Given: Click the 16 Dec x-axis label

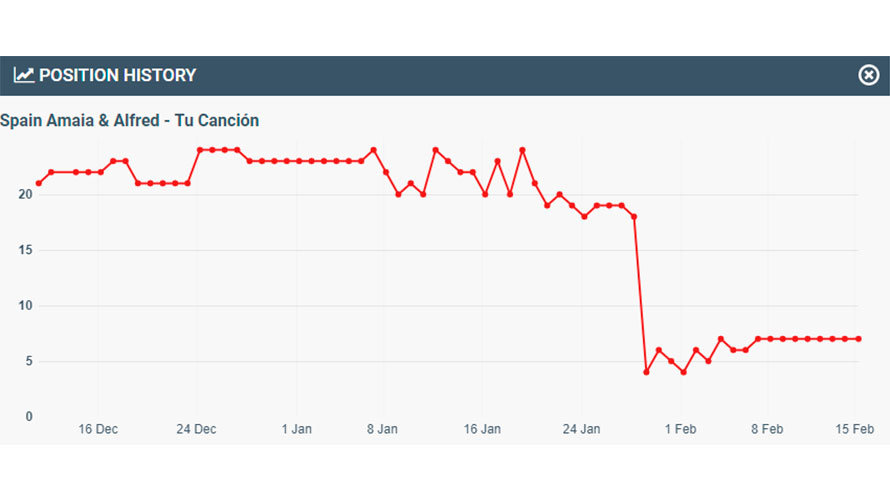Looking at the screenshot, I should coord(98,429).
